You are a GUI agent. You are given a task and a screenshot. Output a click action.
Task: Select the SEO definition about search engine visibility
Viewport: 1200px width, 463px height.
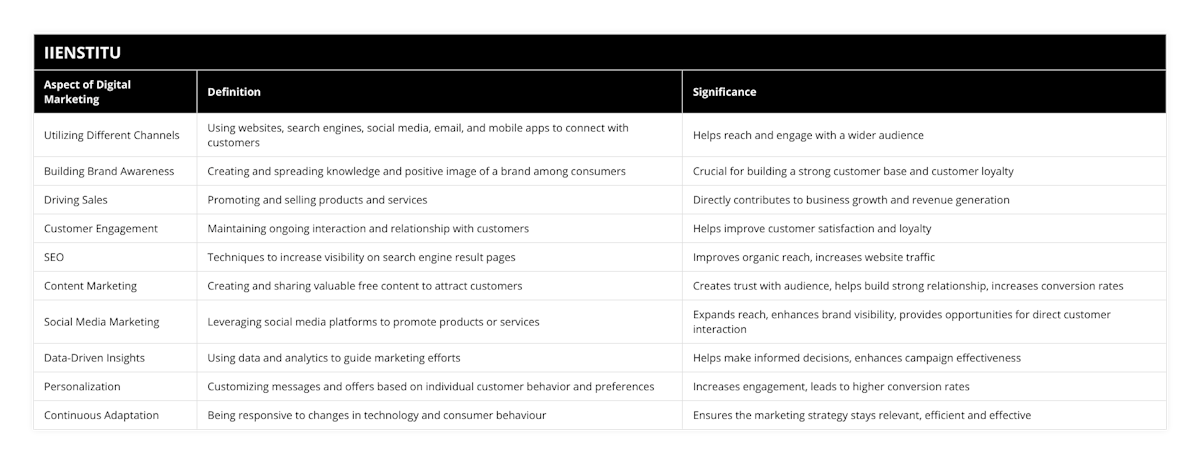(361, 257)
